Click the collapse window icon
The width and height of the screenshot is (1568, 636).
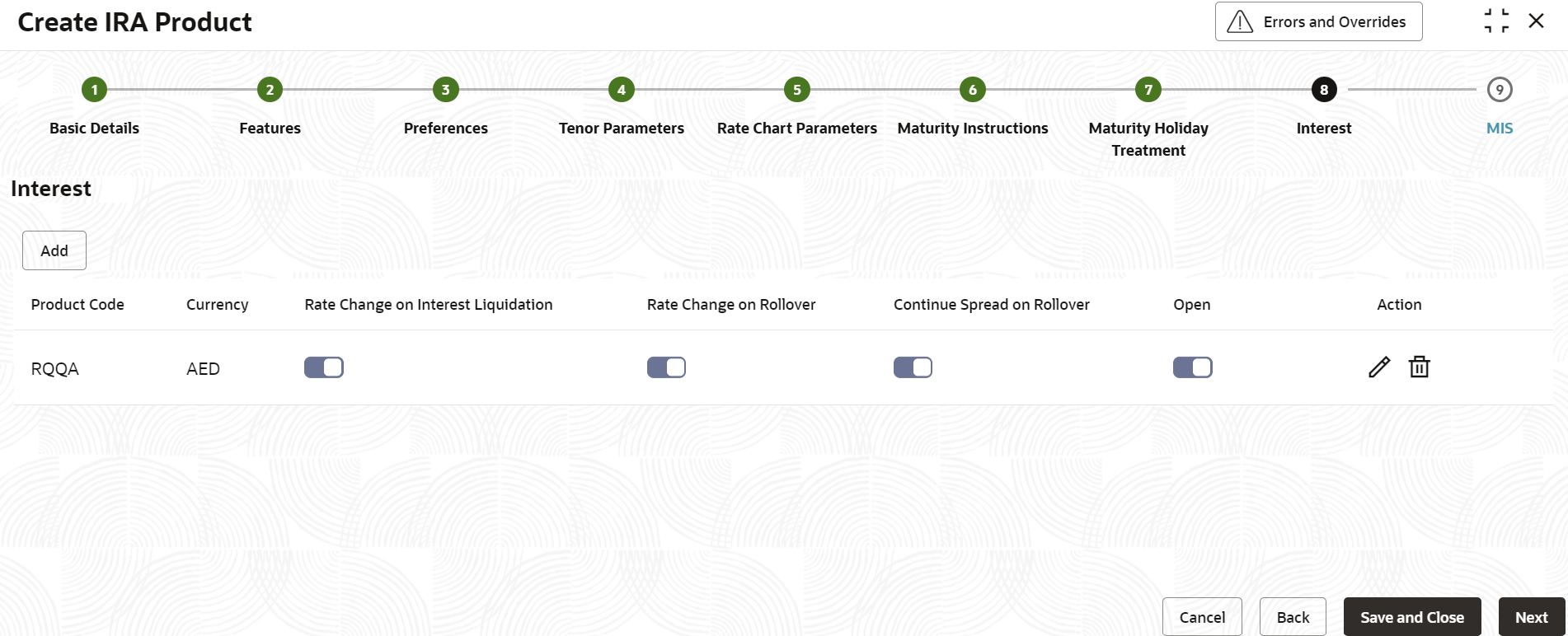pos(1496,21)
